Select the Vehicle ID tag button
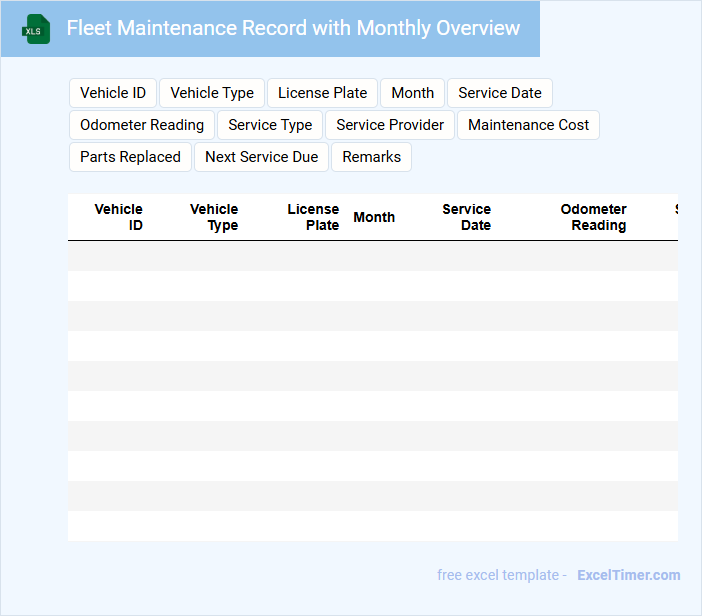Viewport: 702px width, 616px height. 113,93
